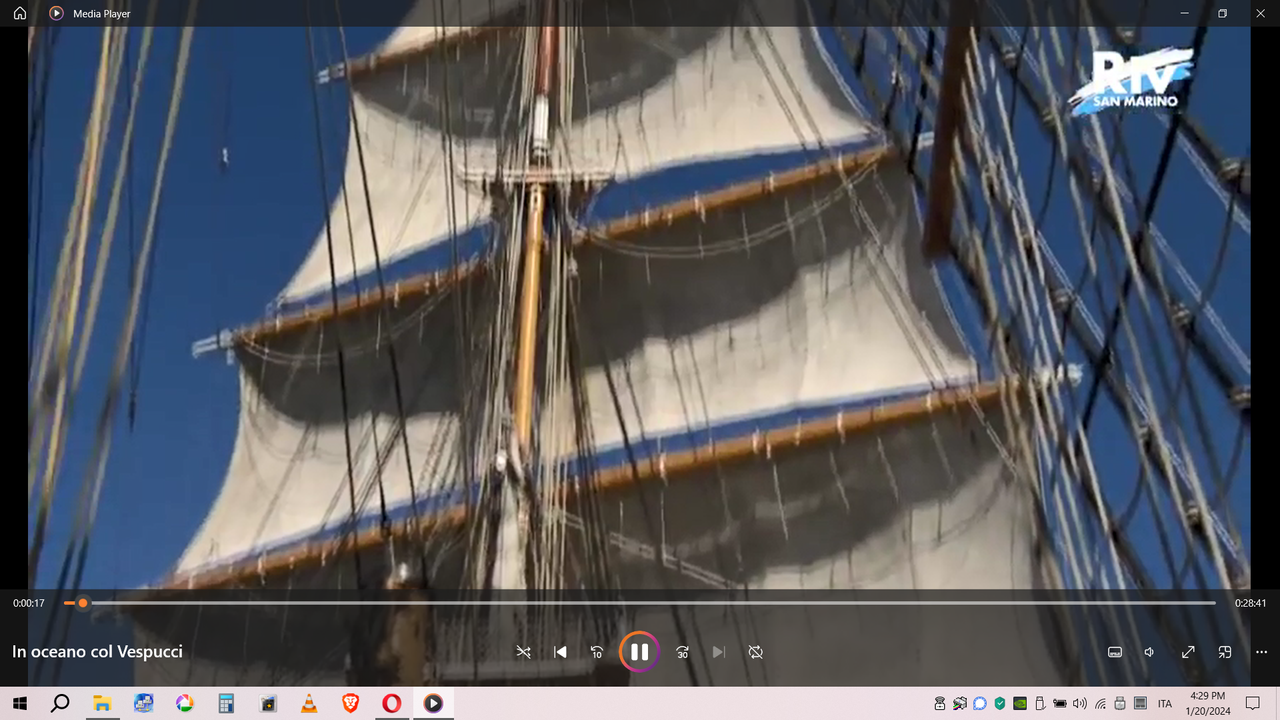
Task: Pause the video playback
Action: (639, 652)
